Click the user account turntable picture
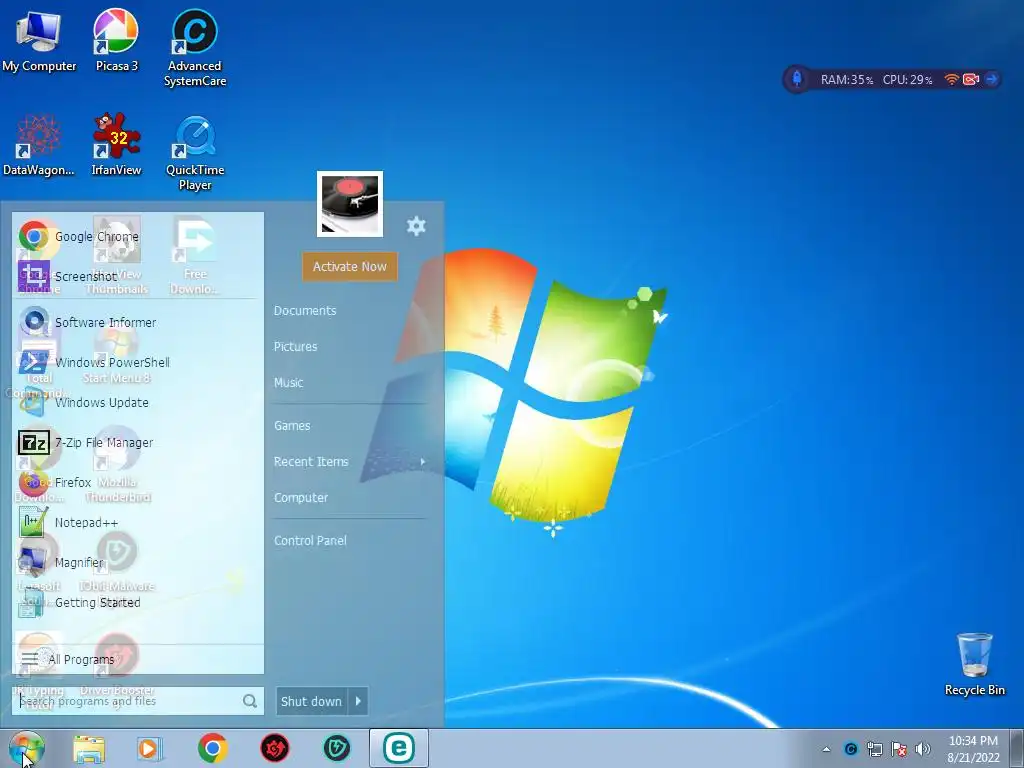This screenshot has width=1024, height=768. pyautogui.click(x=350, y=204)
